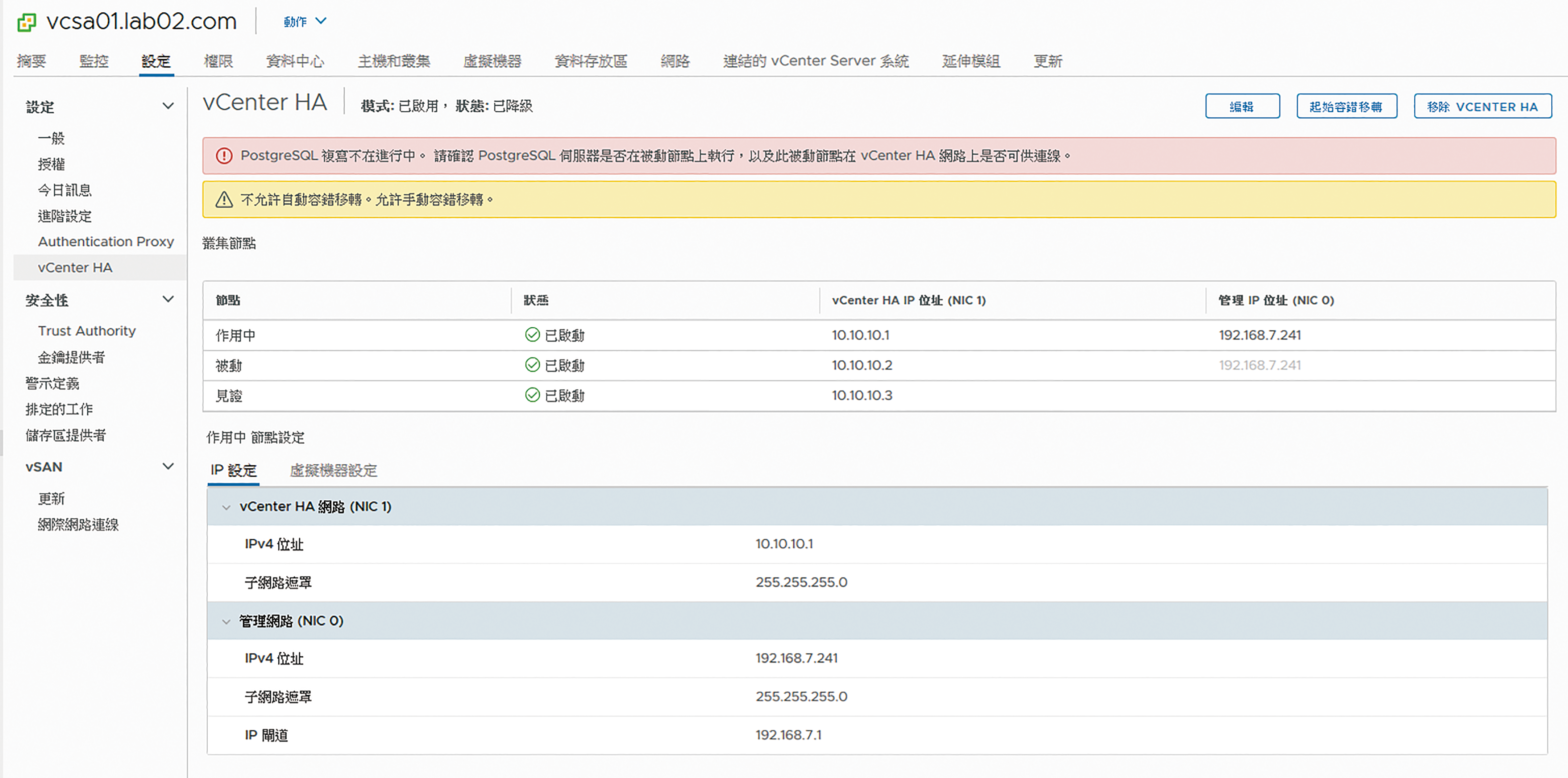Collapse 管理網路 (NIC 0) section
1568x778 pixels.
point(226,621)
